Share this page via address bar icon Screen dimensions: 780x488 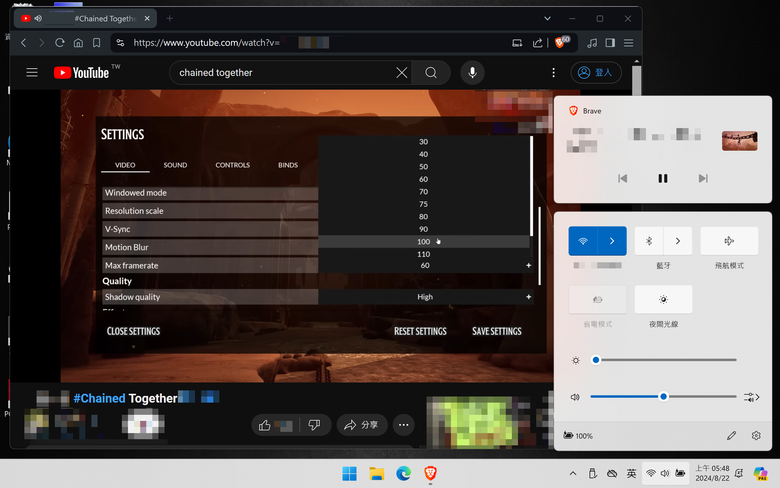(537, 43)
